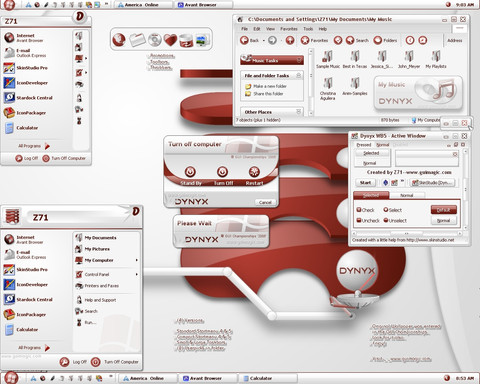Choose the Select radio button
Image resolution: width=480 pixels, height=384 pixels.
[x=386, y=210]
